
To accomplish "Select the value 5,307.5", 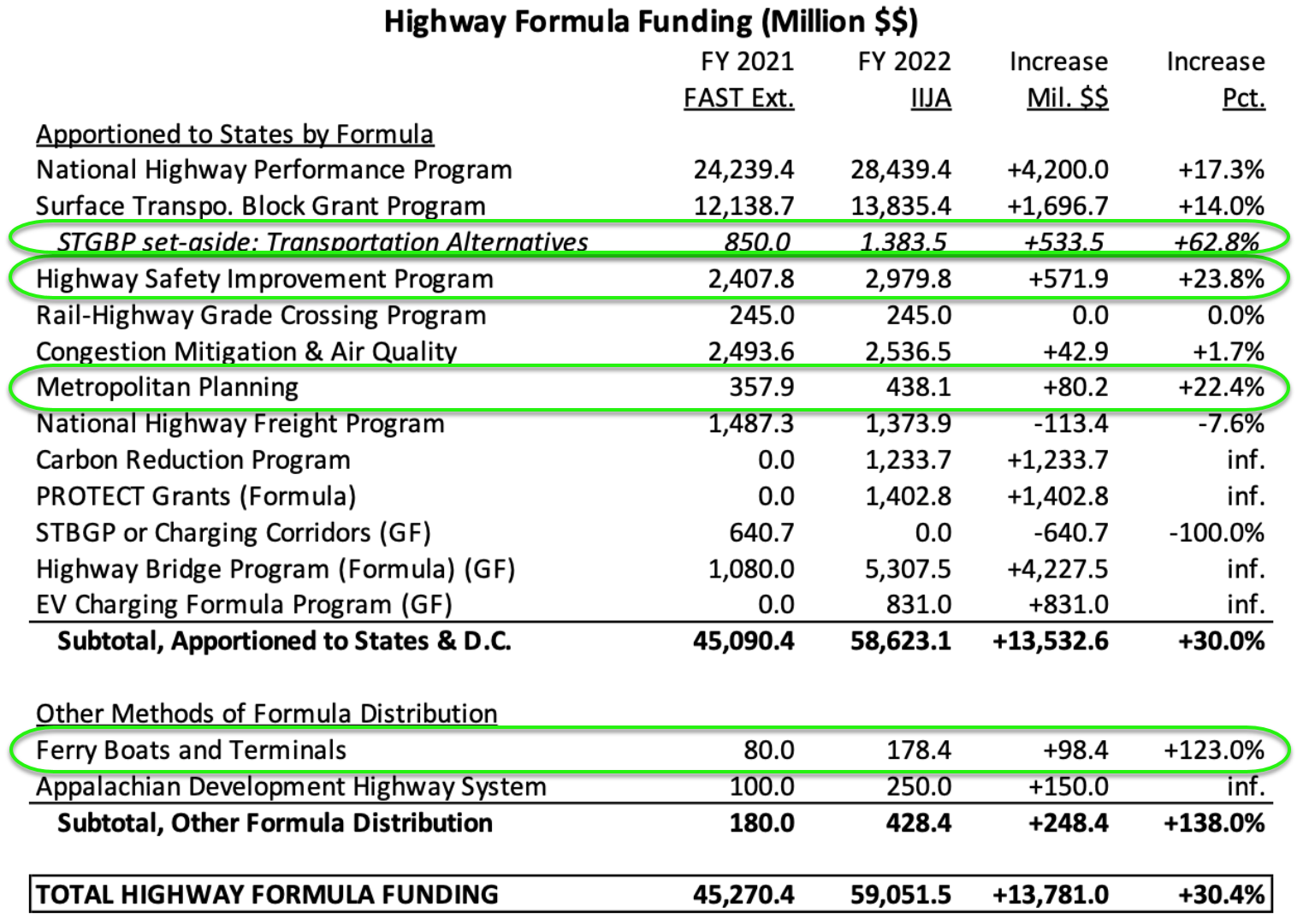I will [x=908, y=569].
